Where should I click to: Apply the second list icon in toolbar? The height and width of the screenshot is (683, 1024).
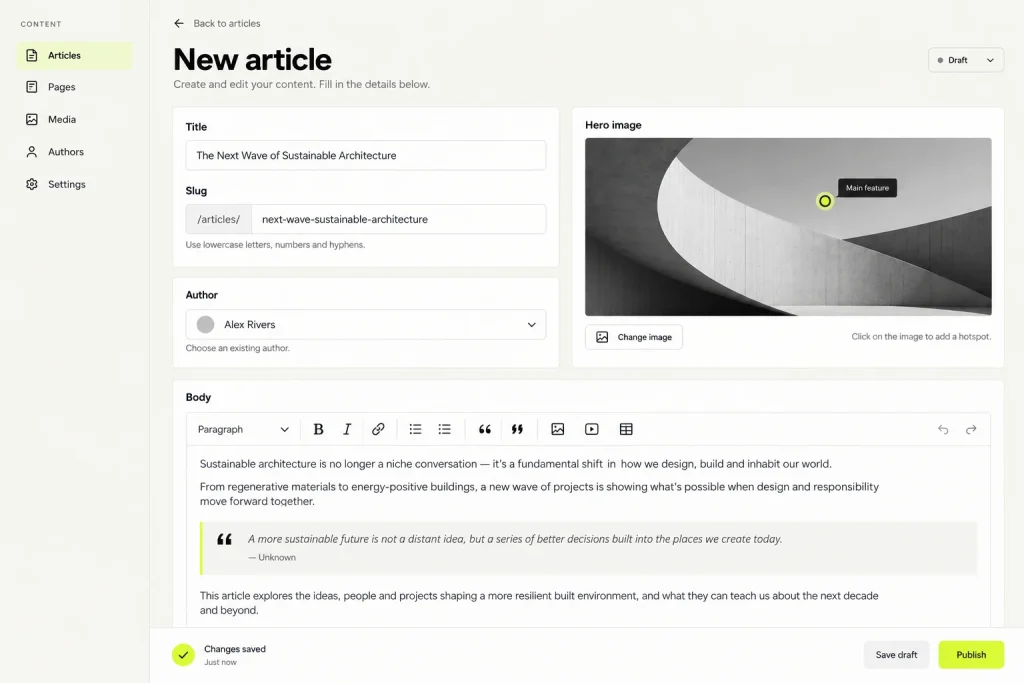445,429
